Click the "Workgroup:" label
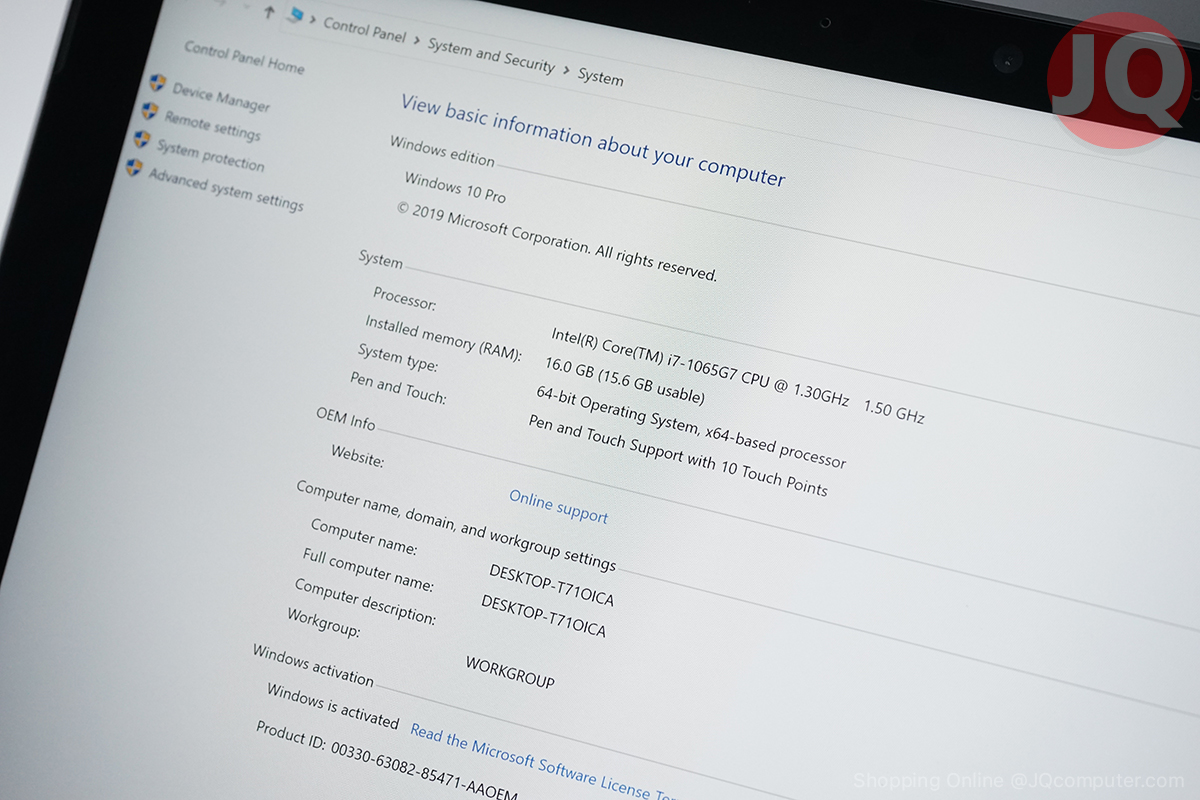 (x=323, y=623)
